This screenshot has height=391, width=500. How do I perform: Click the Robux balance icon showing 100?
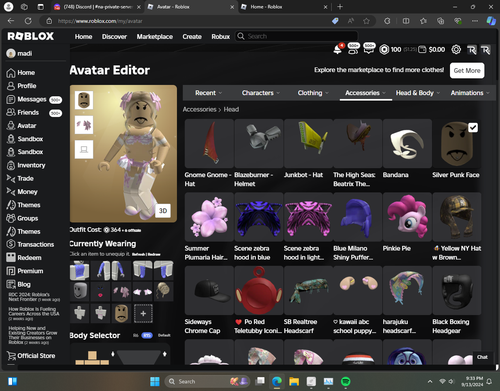[384, 50]
